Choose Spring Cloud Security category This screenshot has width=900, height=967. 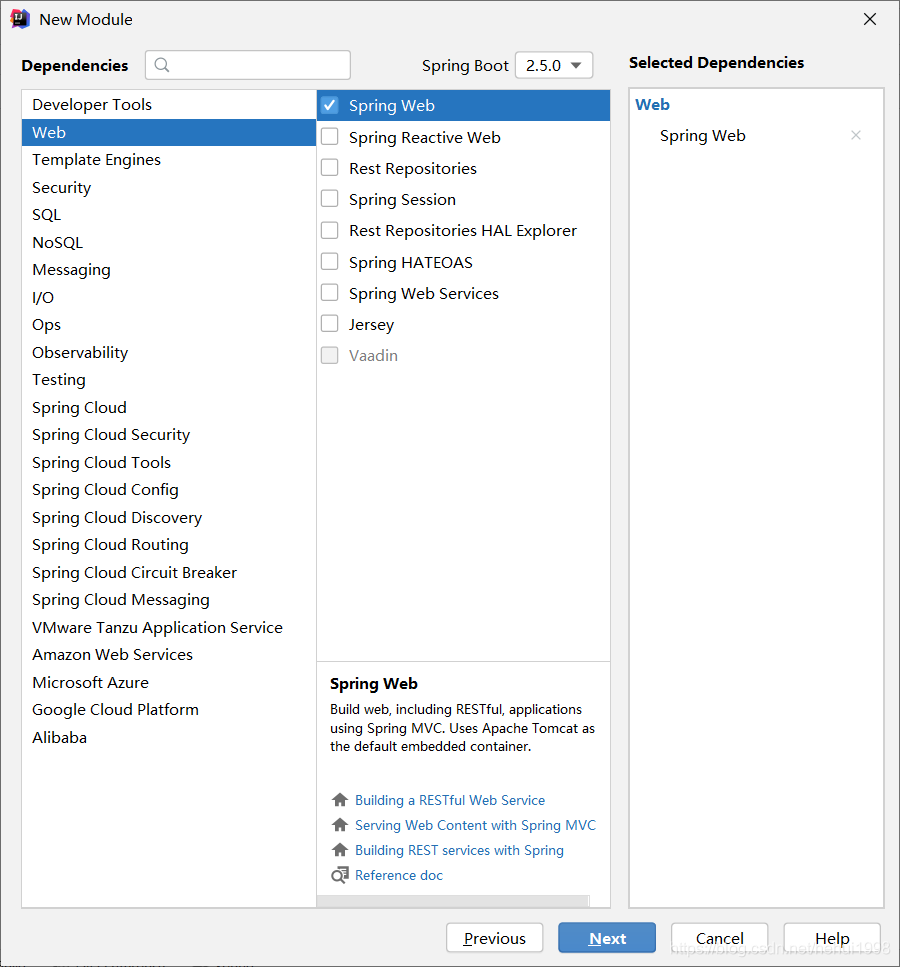(x=168, y=435)
